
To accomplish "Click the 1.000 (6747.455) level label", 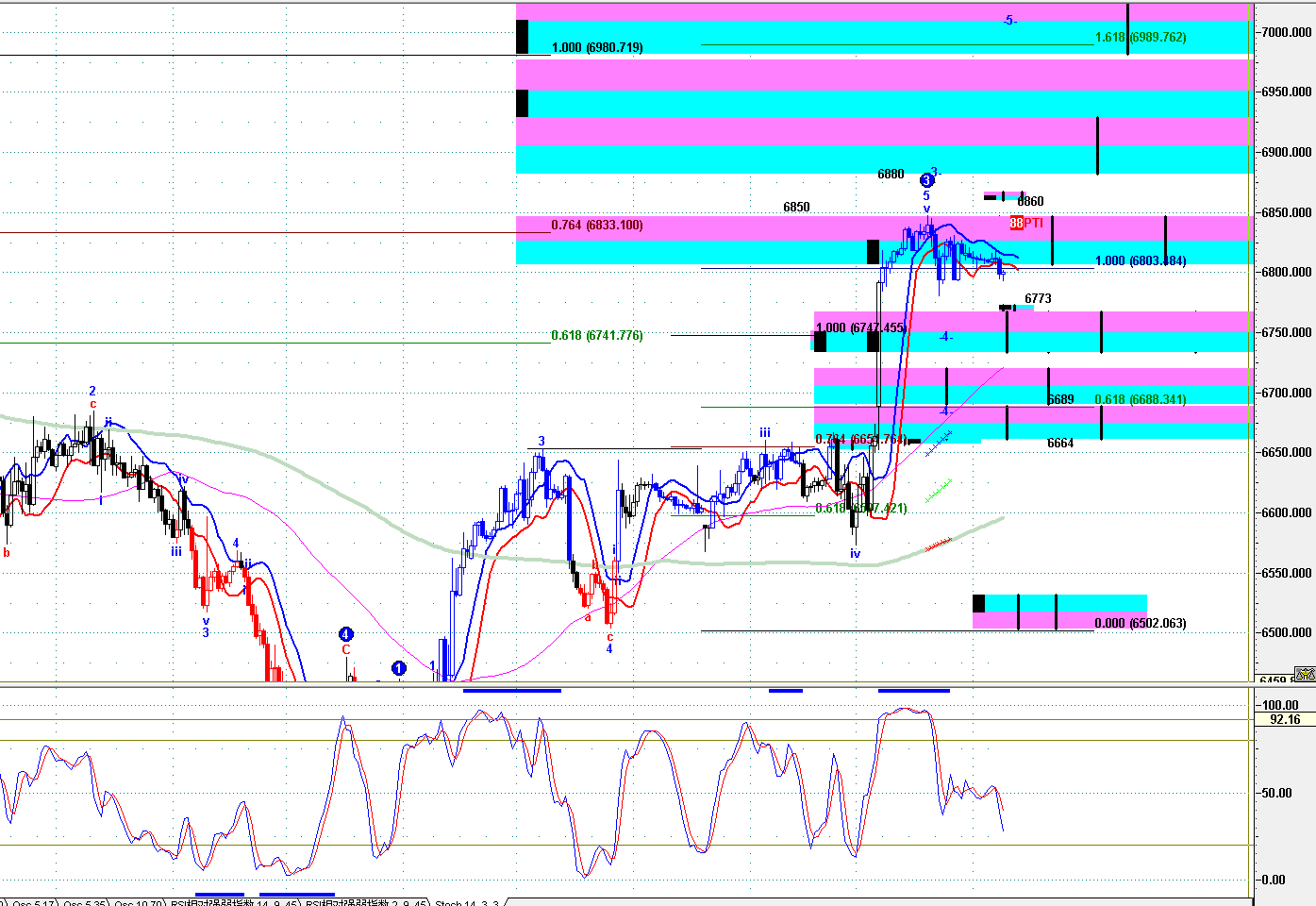I will [x=860, y=327].
